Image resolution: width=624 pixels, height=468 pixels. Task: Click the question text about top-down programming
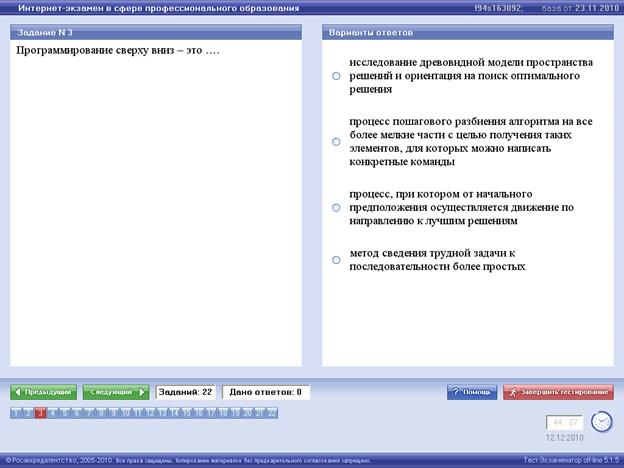pyautogui.click(x=118, y=50)
